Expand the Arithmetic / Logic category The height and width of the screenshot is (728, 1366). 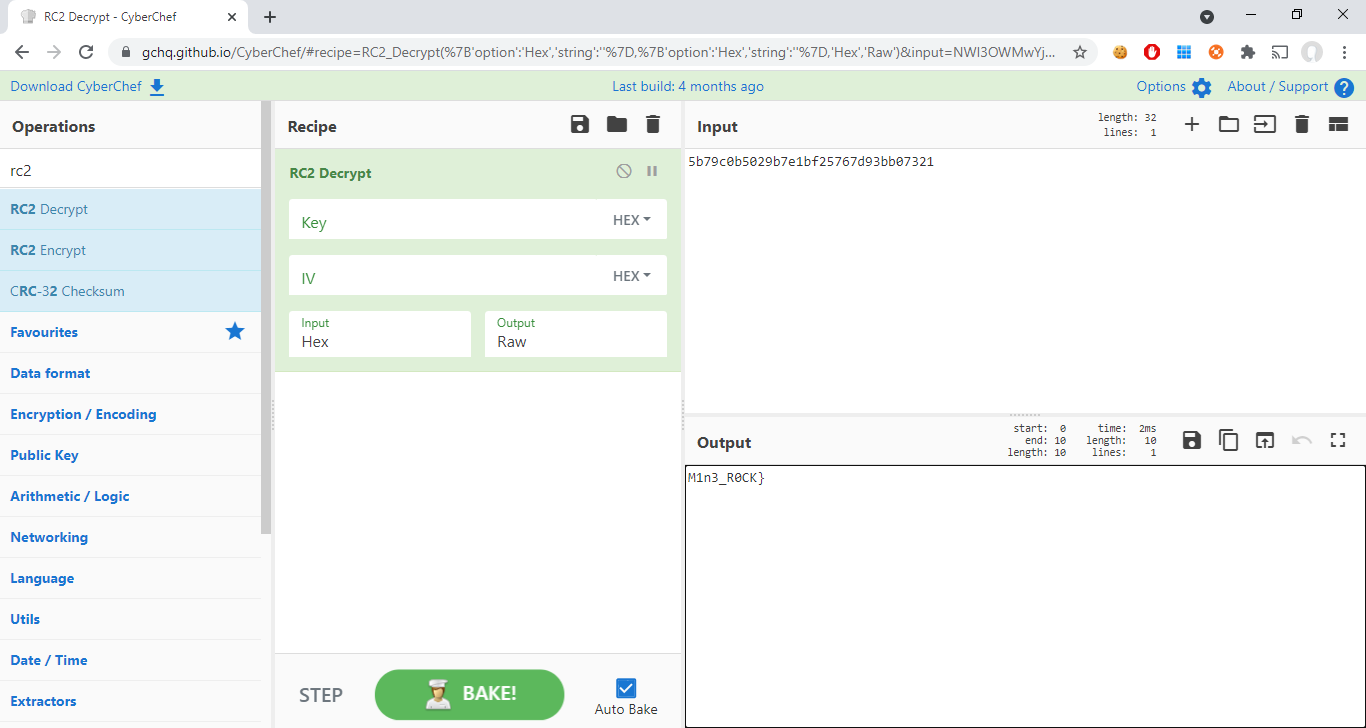(x=130, y=496)
